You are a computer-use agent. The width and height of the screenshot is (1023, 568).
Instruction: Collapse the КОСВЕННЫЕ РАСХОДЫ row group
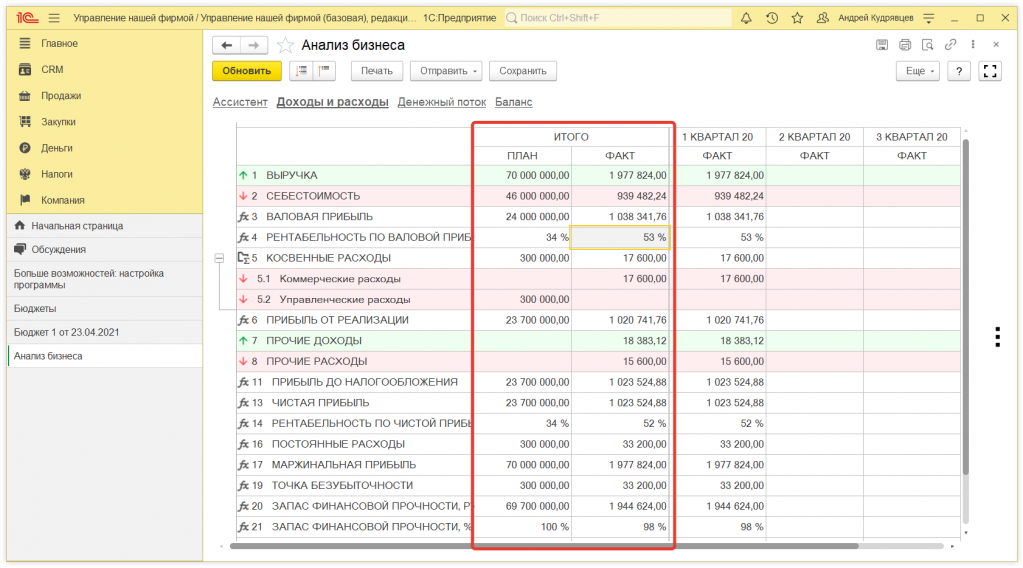[219, 258]
